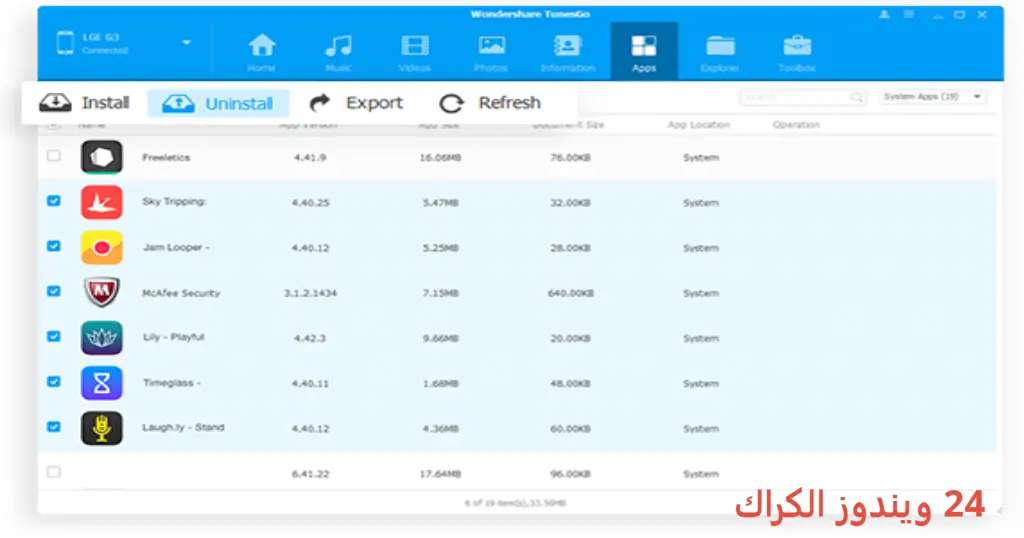
Task: Select the Apps tab
Action: pos(644,51)
